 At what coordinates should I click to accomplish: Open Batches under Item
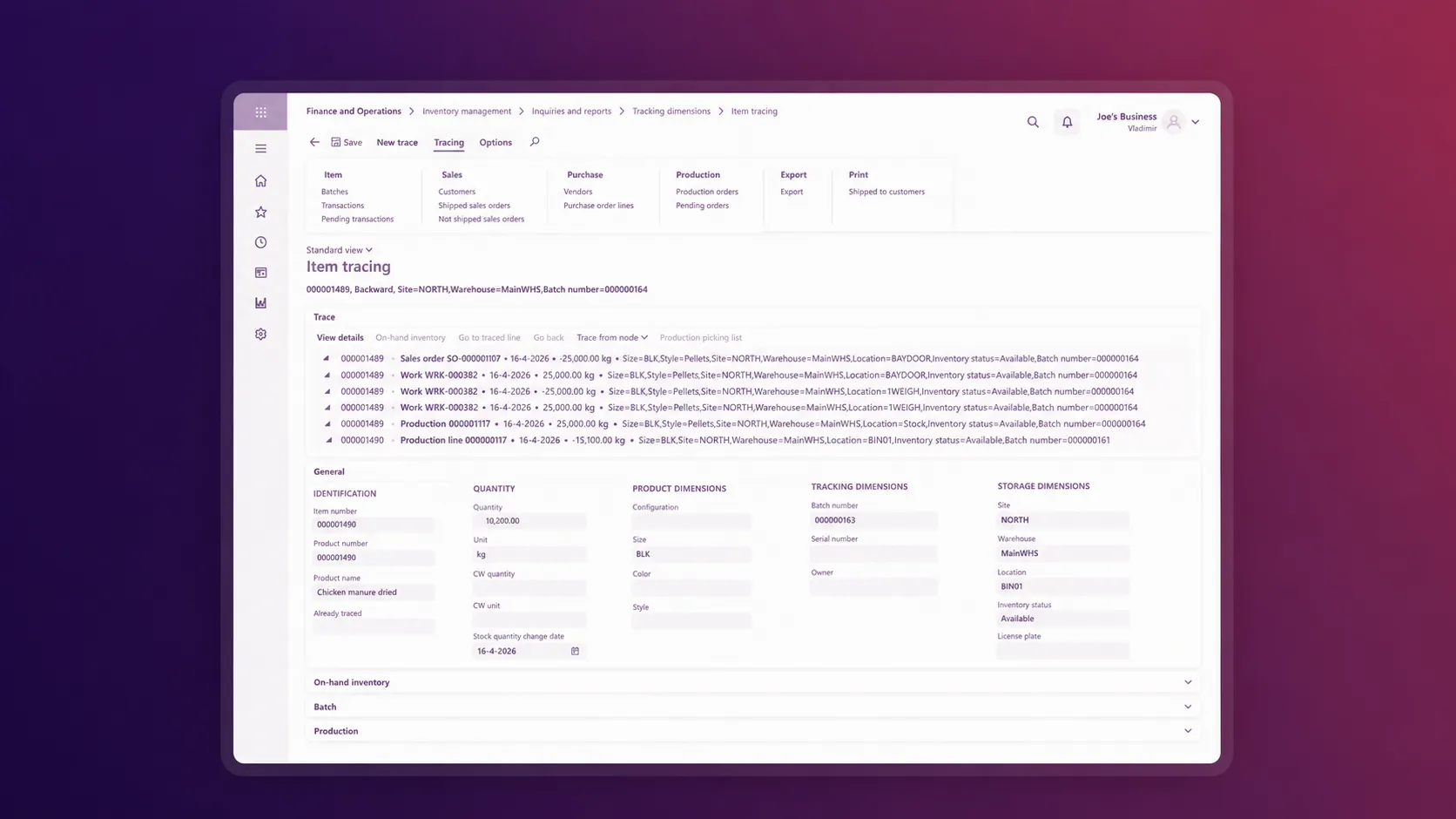click(334, 192)
